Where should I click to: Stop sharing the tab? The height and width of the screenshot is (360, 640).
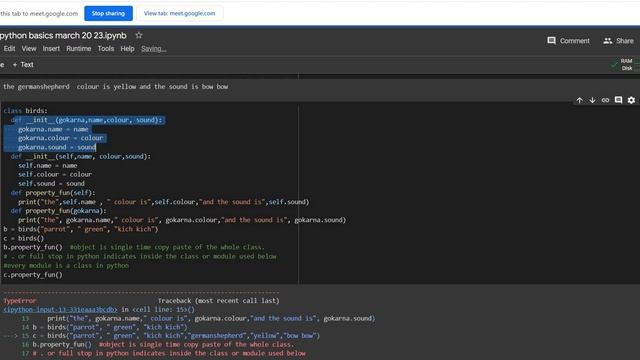pyautogui.click(x=108, y=13)
